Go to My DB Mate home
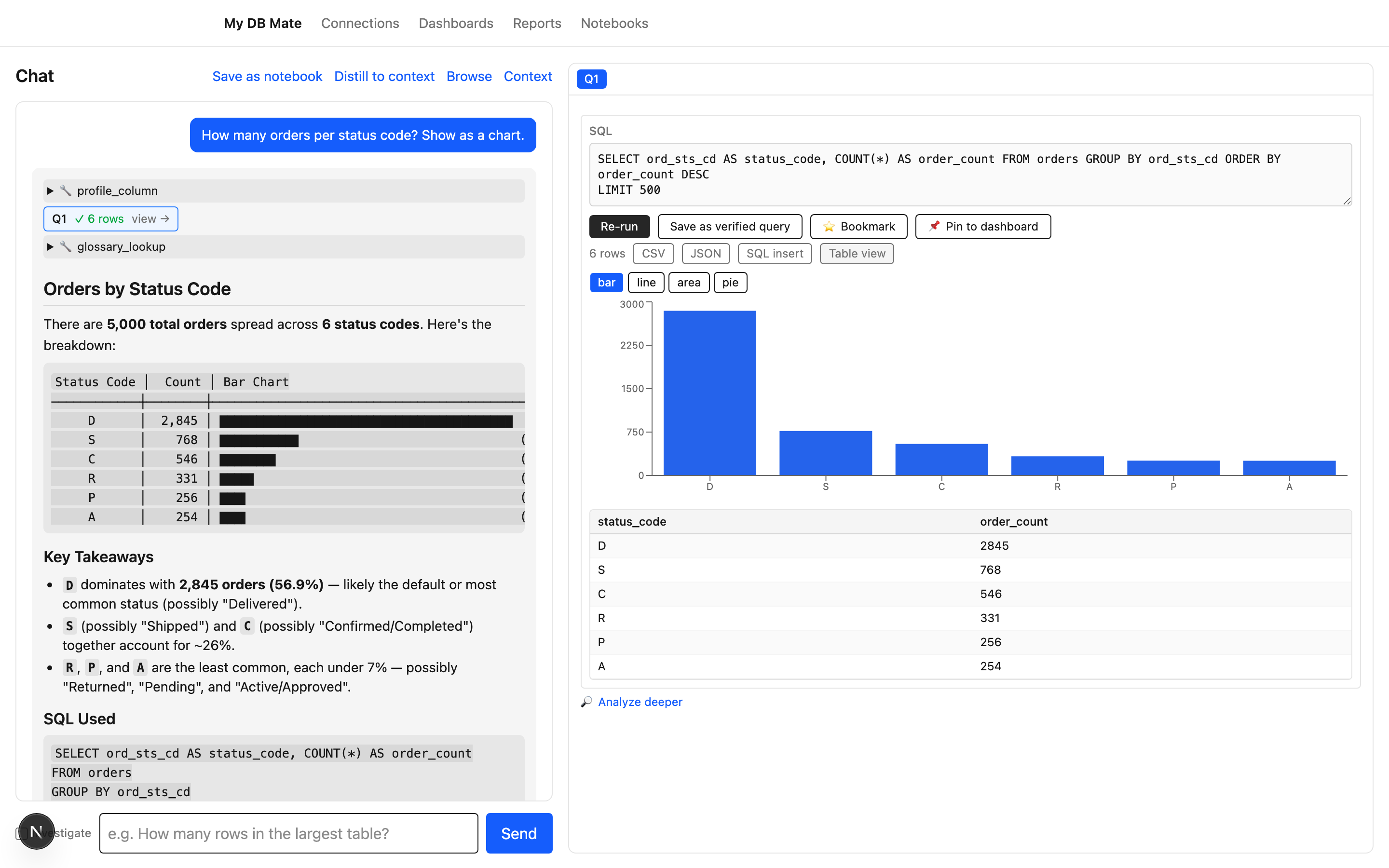 262,23
